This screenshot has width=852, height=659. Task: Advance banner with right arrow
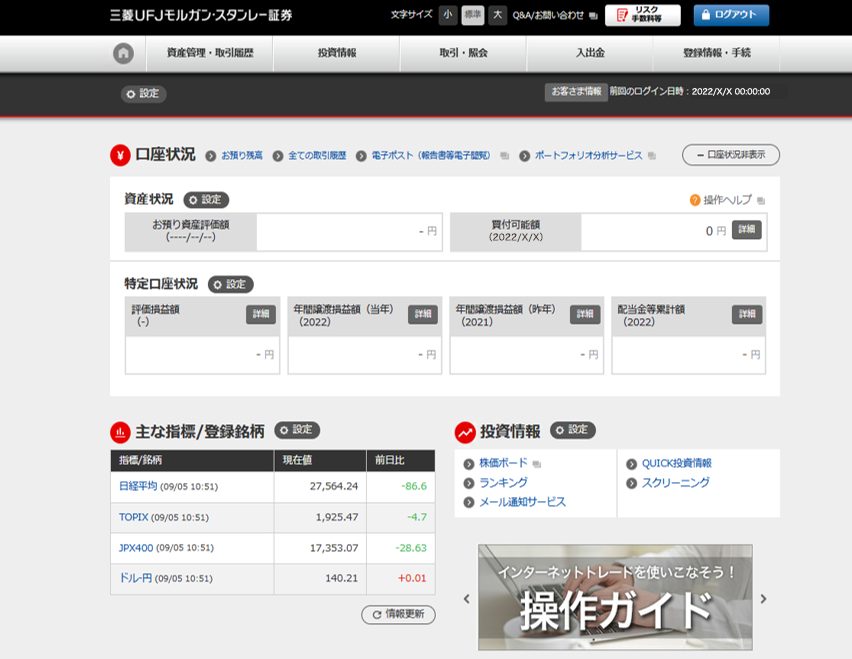tap(764, 599)
